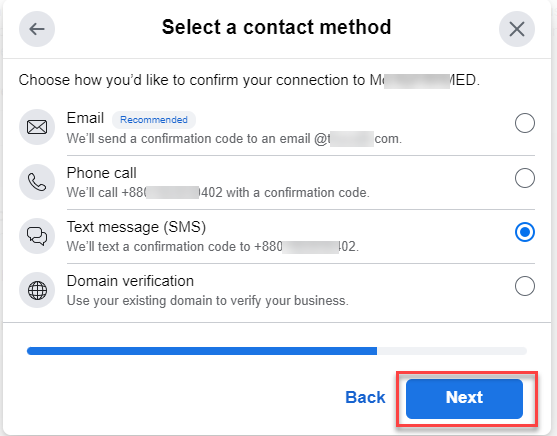Select the Email radio button

pyautogui.click(x=525, y=123)
